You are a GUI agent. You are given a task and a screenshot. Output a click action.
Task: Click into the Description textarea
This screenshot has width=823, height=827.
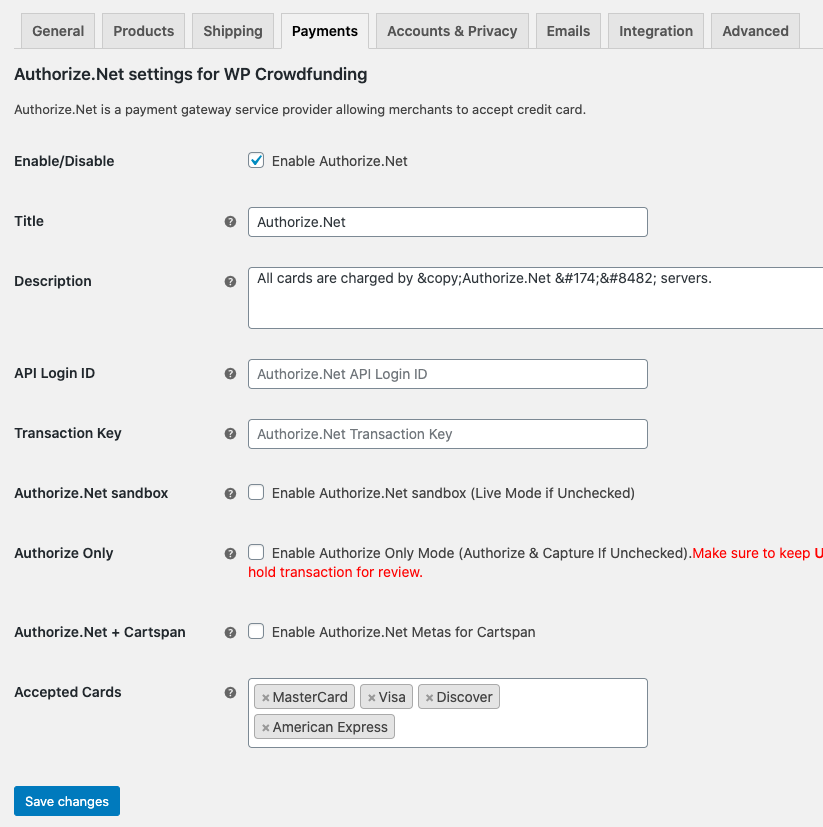[x=535, y=298]
